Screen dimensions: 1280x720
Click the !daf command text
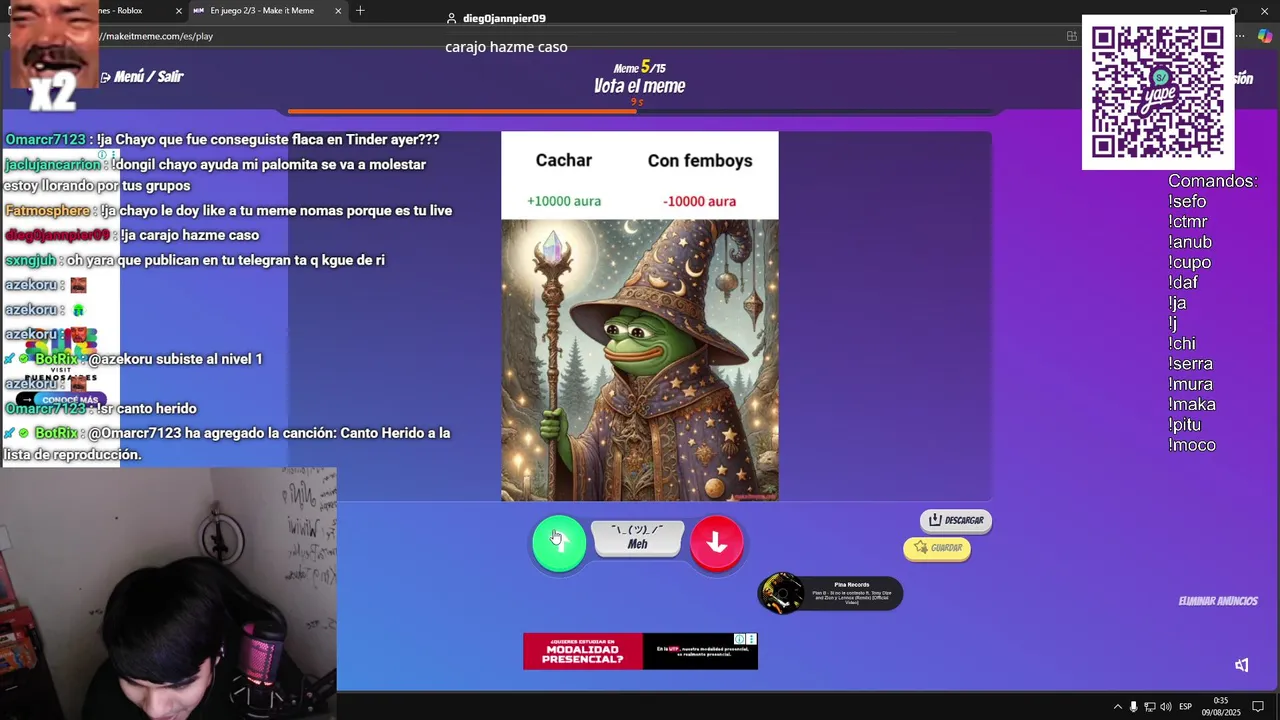pos(1183,283)
